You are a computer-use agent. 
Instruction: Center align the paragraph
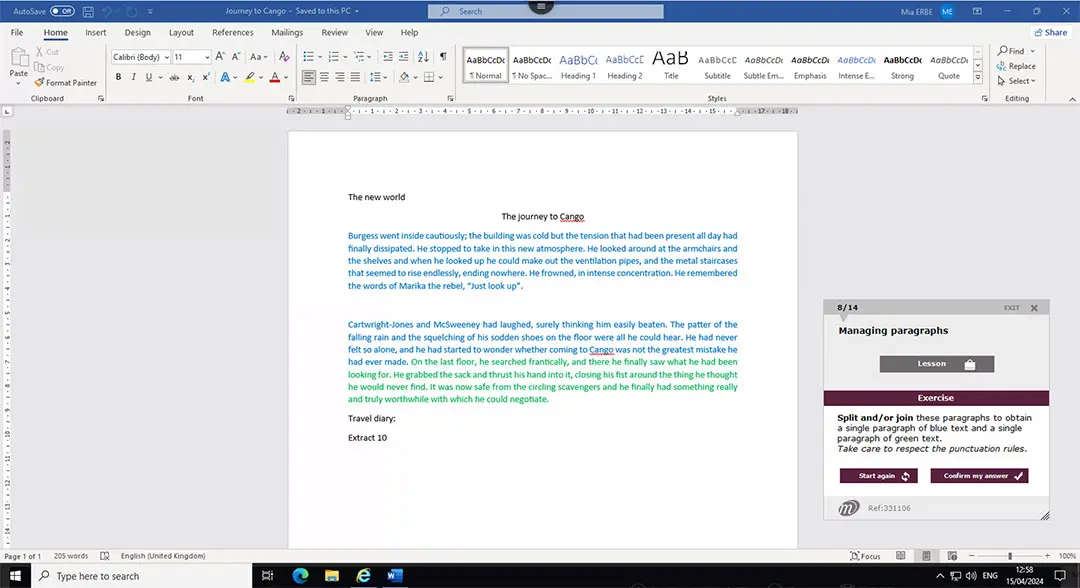[325, 77]
